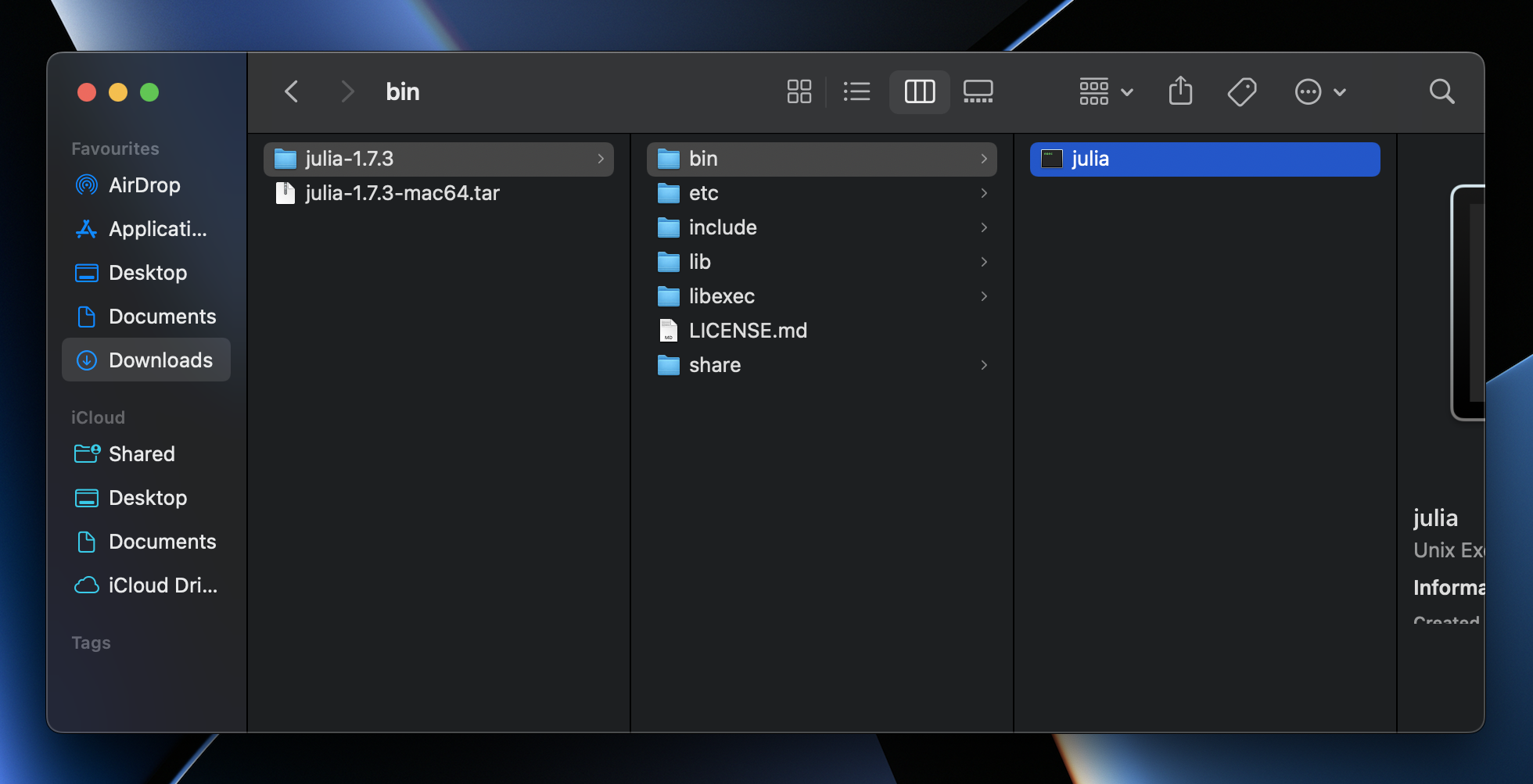Expand chevron on julia-1.7.3 row
Image resolution: width=1533 pixels, height=784 pixels.
point(600,159)
